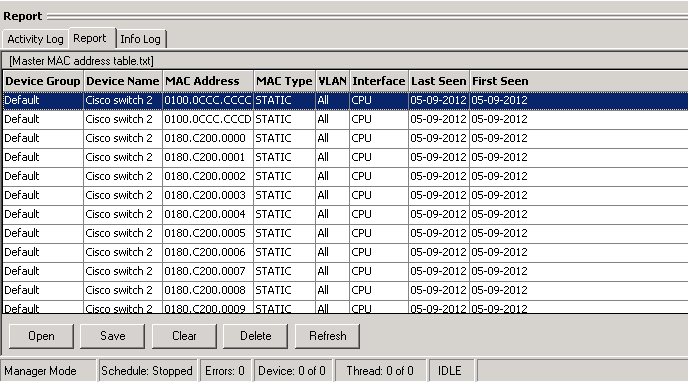Sort by Device Group column header
The width and height of the screenshot is (688, 382).
pyautogui.click(x=43, y=81)
